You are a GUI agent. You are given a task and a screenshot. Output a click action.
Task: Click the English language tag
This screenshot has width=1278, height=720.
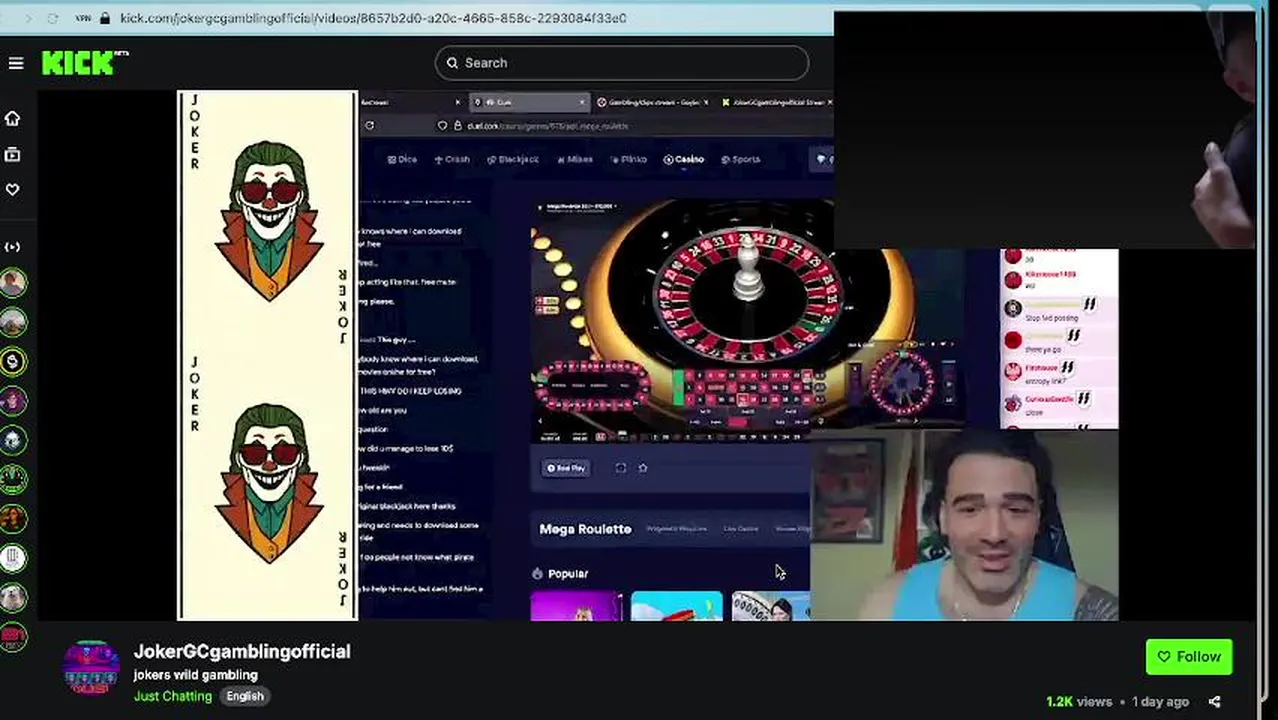(x=245, y=696)
